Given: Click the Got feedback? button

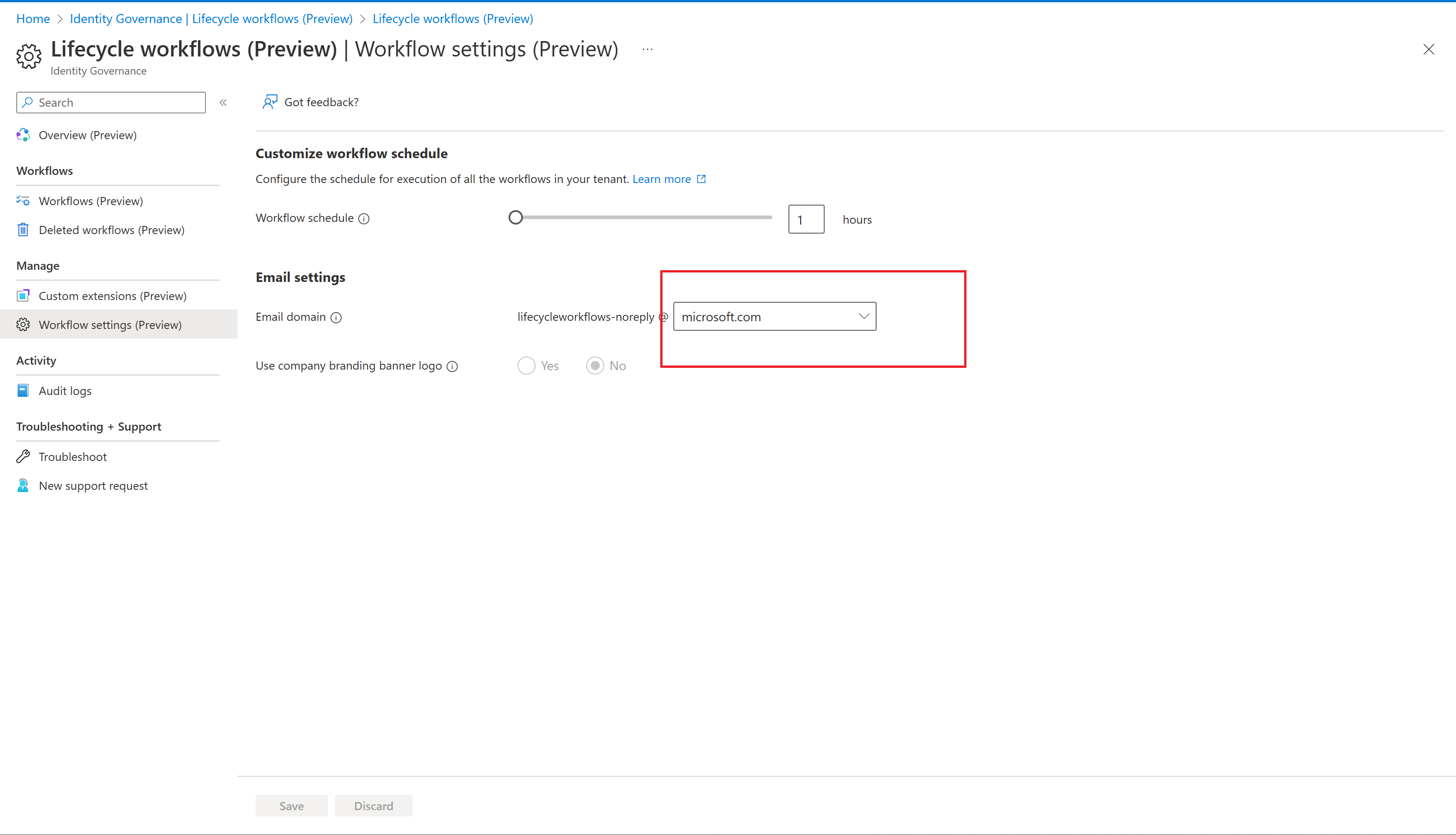Looking at the screenshot, I should 310,102.
